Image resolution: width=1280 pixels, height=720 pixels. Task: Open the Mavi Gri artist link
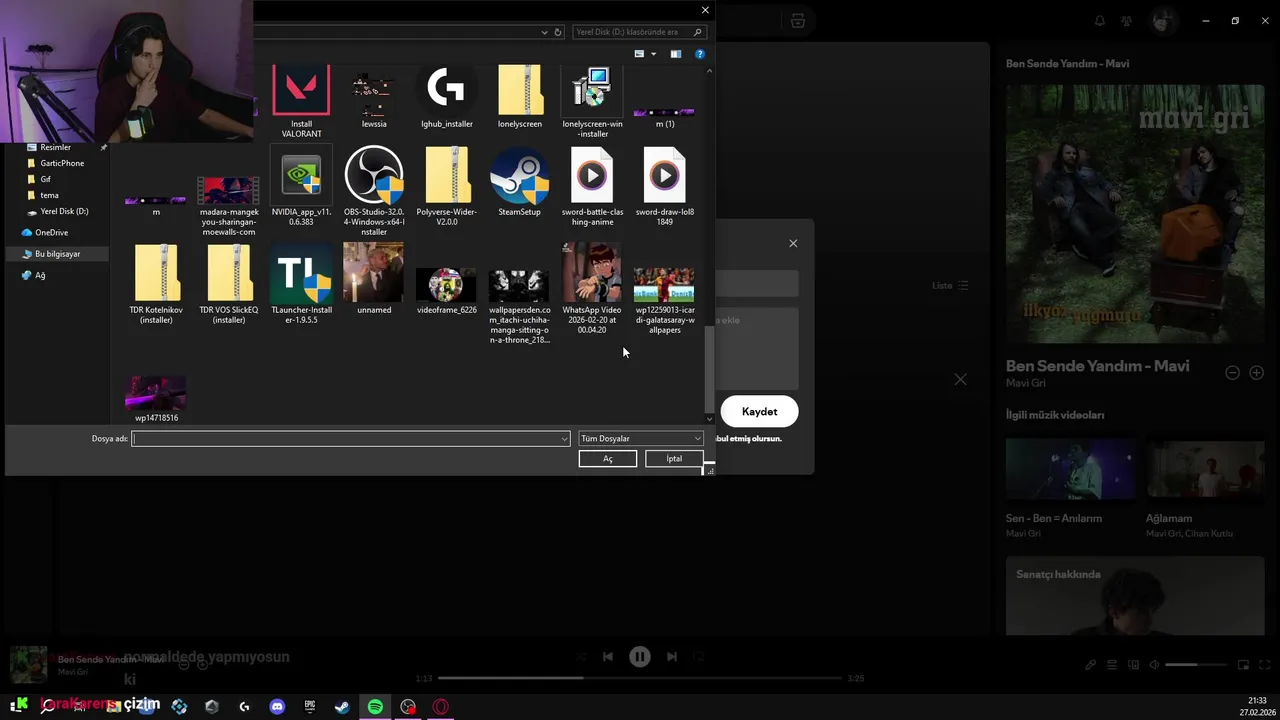click(1026, 383)
